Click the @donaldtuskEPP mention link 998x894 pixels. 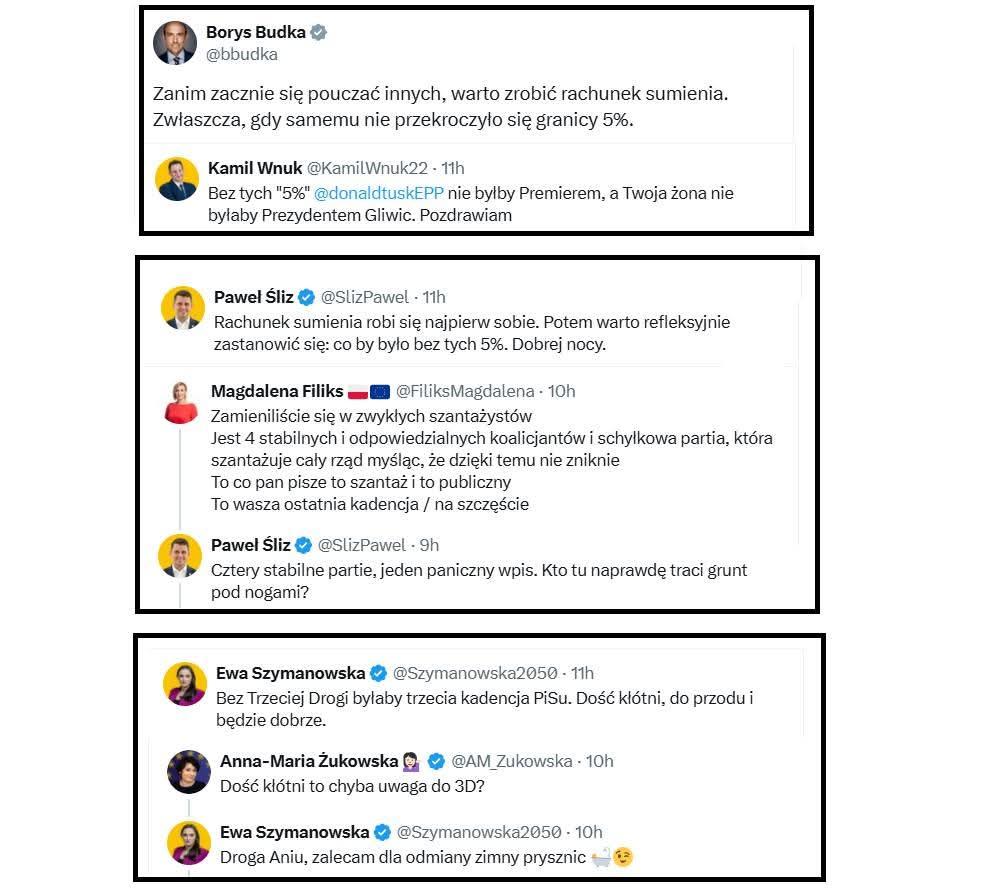379,192
